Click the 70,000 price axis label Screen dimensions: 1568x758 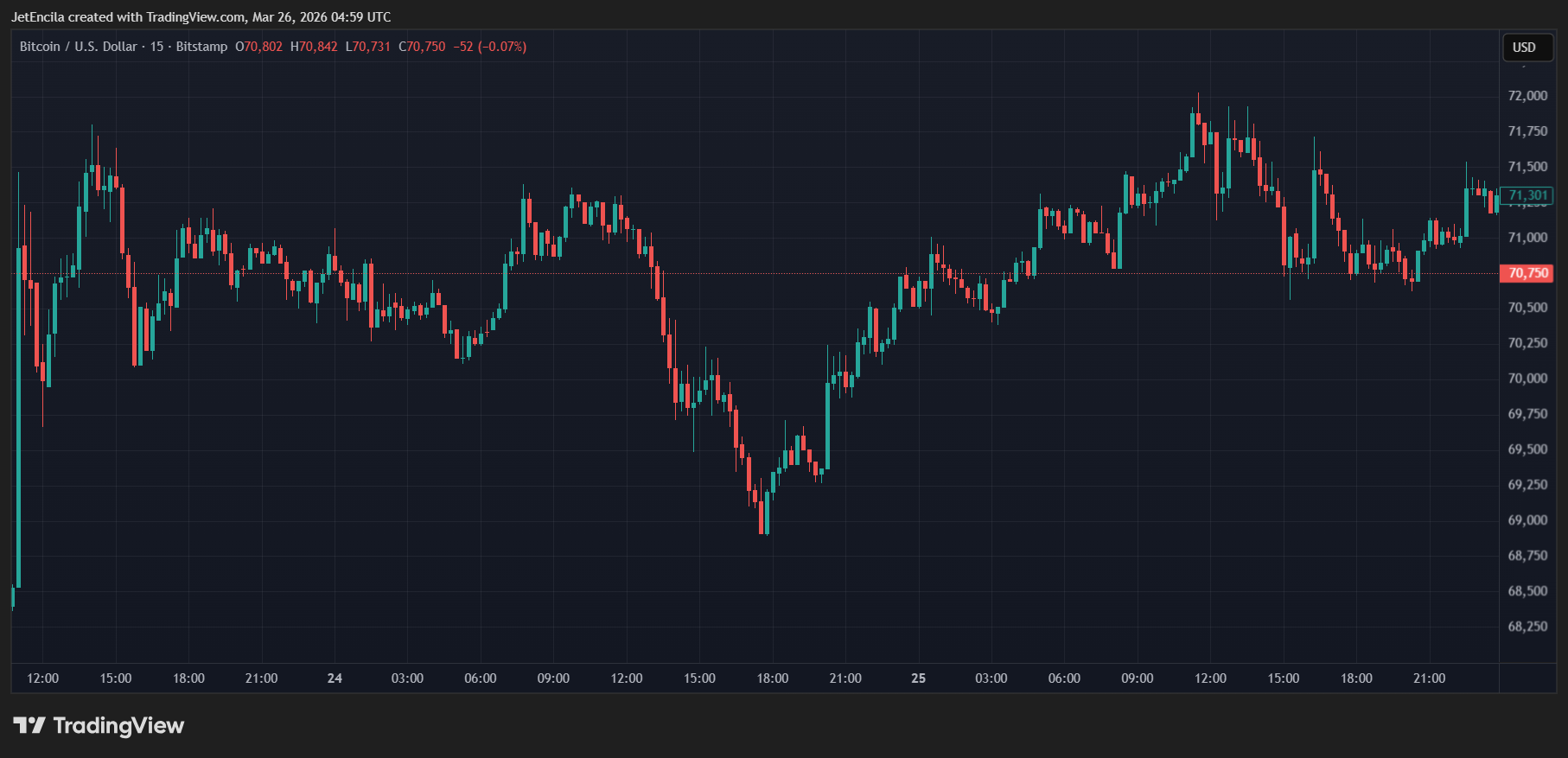click(x=1527, y=379)
